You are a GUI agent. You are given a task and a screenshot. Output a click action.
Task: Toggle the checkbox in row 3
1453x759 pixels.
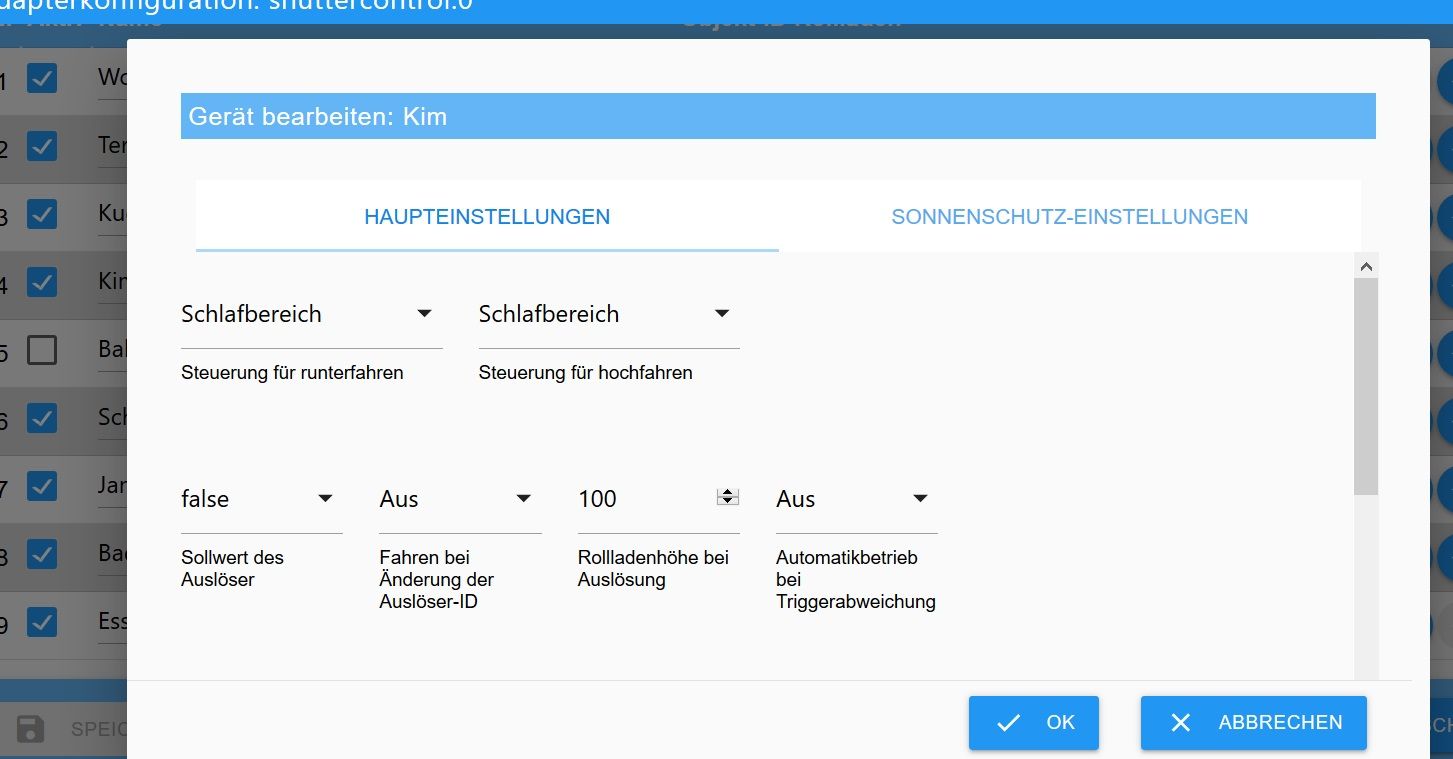42,214
